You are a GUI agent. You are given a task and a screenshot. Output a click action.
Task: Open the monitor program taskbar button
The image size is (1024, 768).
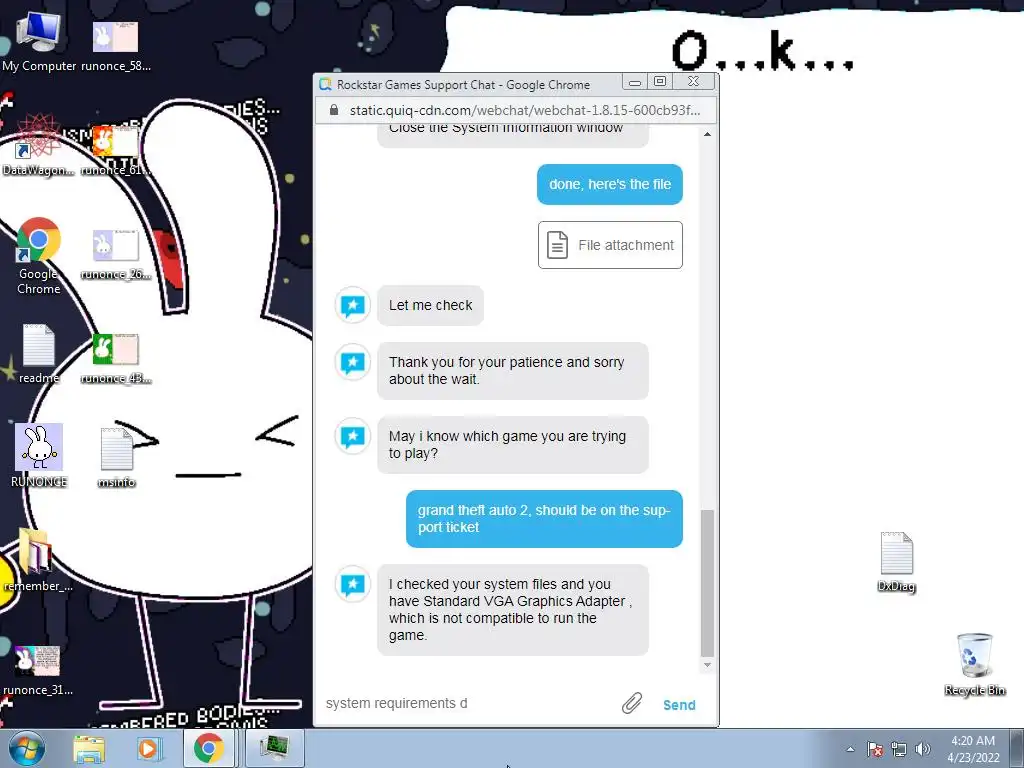point(274,748)
